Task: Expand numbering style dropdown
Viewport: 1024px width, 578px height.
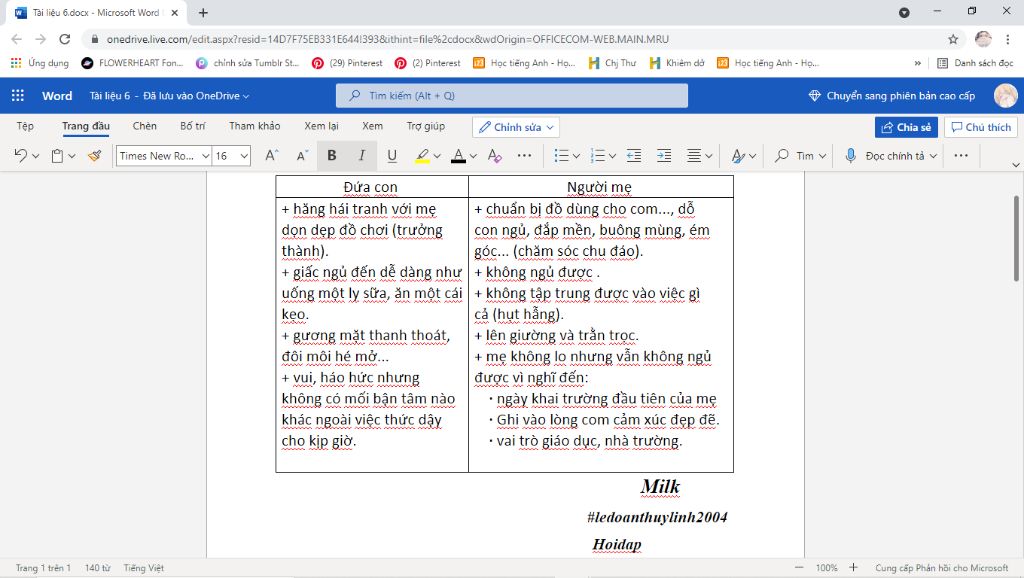Action: pyautogui.click(x=612, y=156)
